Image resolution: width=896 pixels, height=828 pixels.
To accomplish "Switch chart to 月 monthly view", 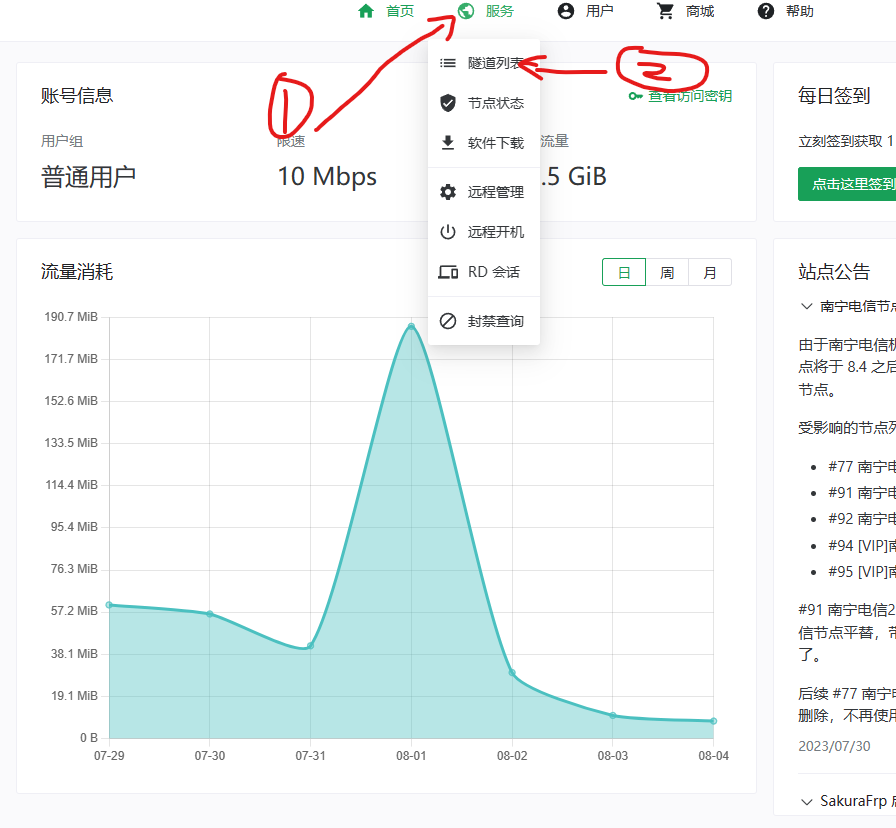I will coord(710,272).
